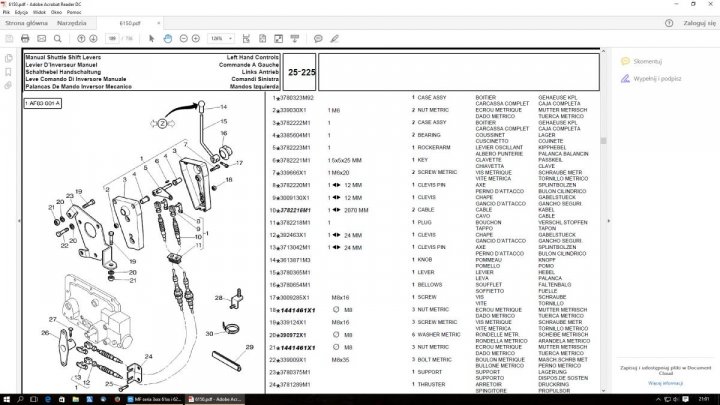Click the page number input field
Image resolution: width=720 pixels, height=405 pixels.
pos(111,37)
